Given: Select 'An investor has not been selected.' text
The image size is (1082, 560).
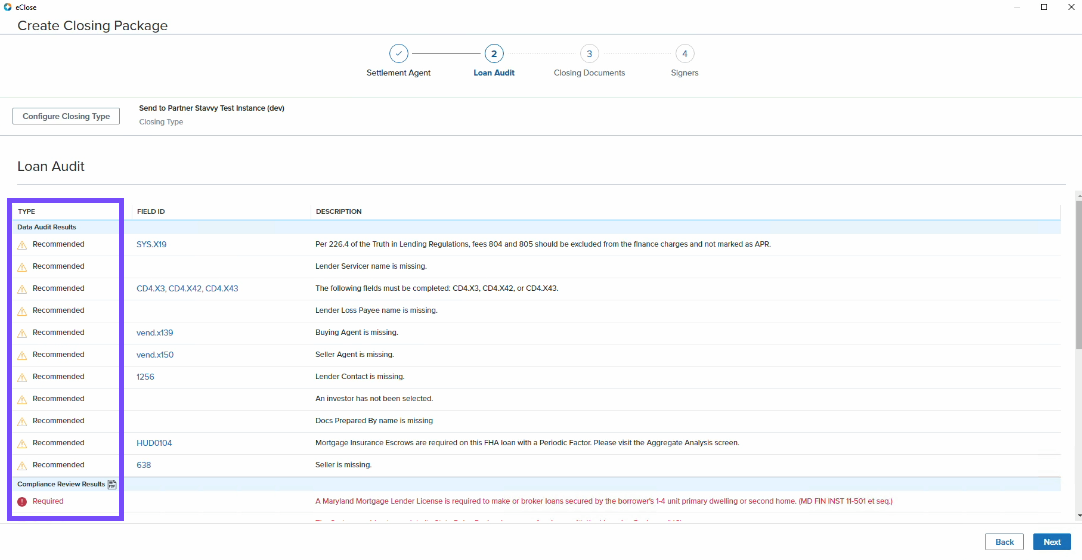Looking at the screenshot, I should pyautogui.click(x=374, y=399).
